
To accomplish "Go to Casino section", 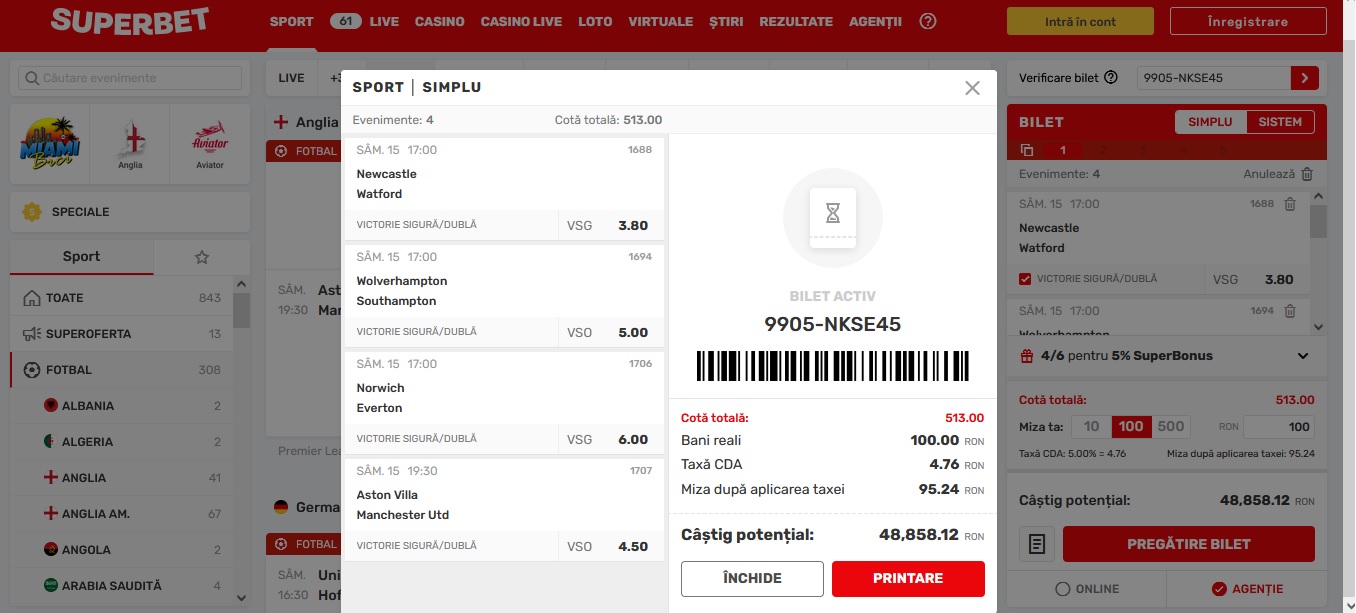I will pyautogui.click(x=440, y=21).
